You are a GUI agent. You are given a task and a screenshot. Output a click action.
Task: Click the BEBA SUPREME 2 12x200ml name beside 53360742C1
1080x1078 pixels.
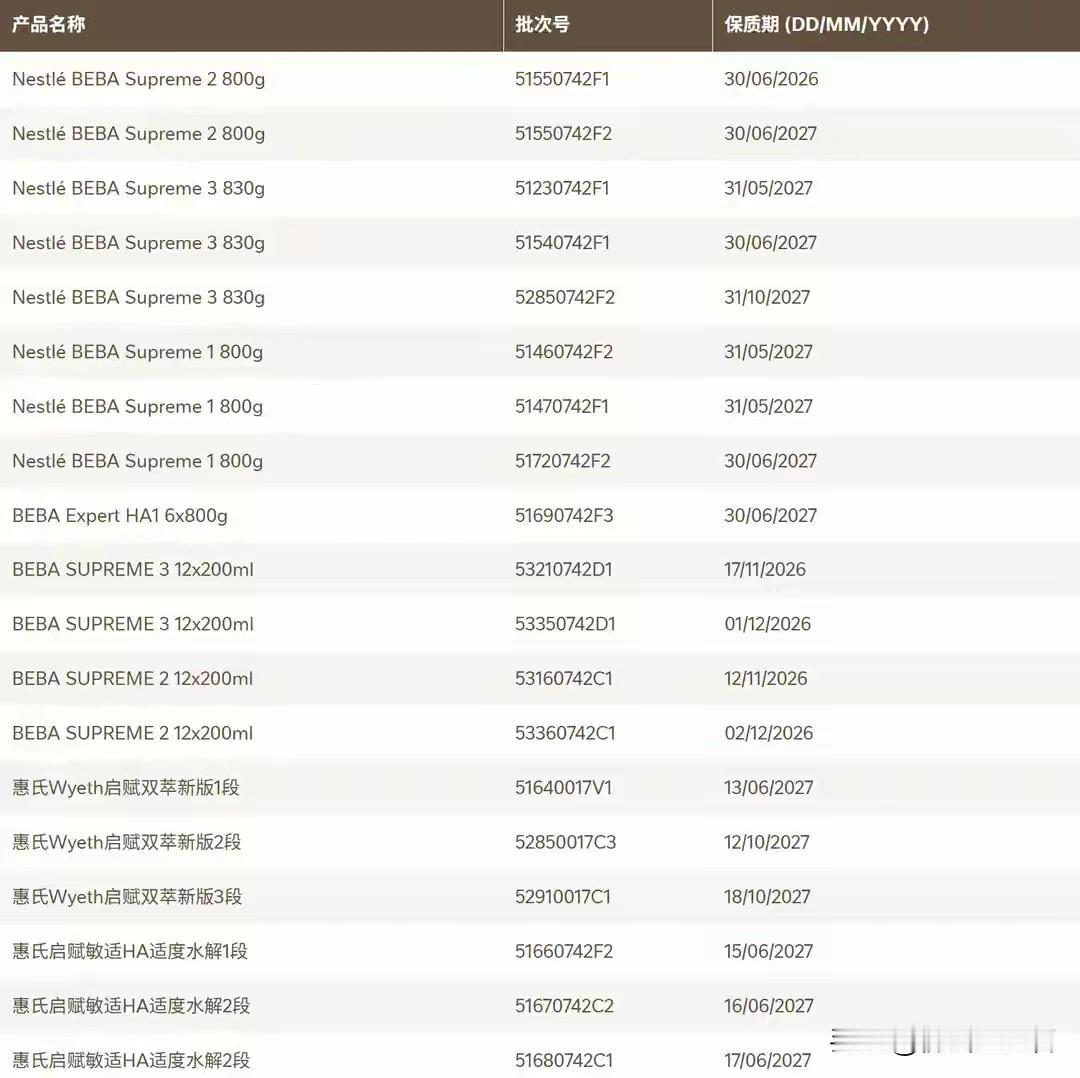click(132, 733)
